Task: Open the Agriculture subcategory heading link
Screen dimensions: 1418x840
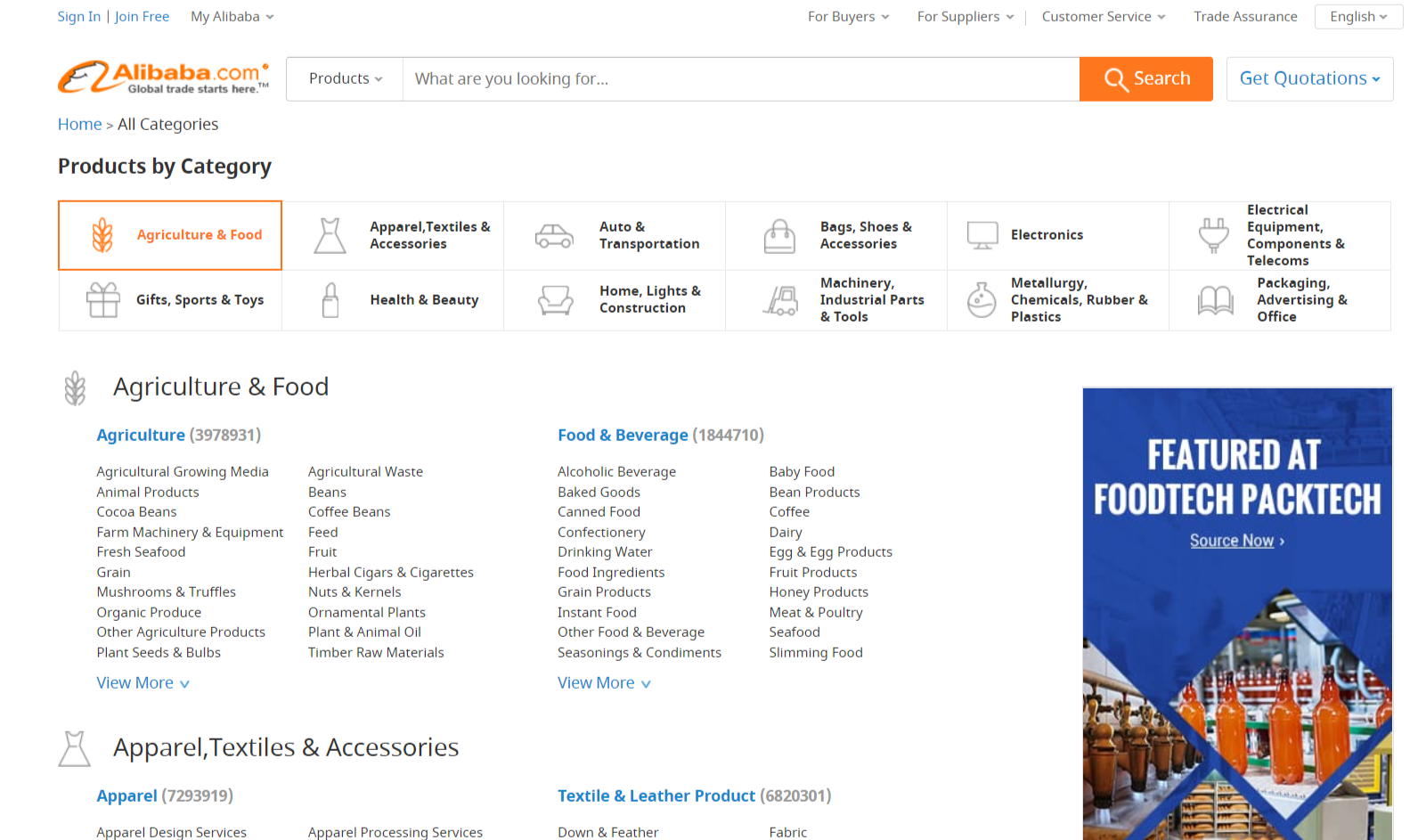Action: coord(141,436)
